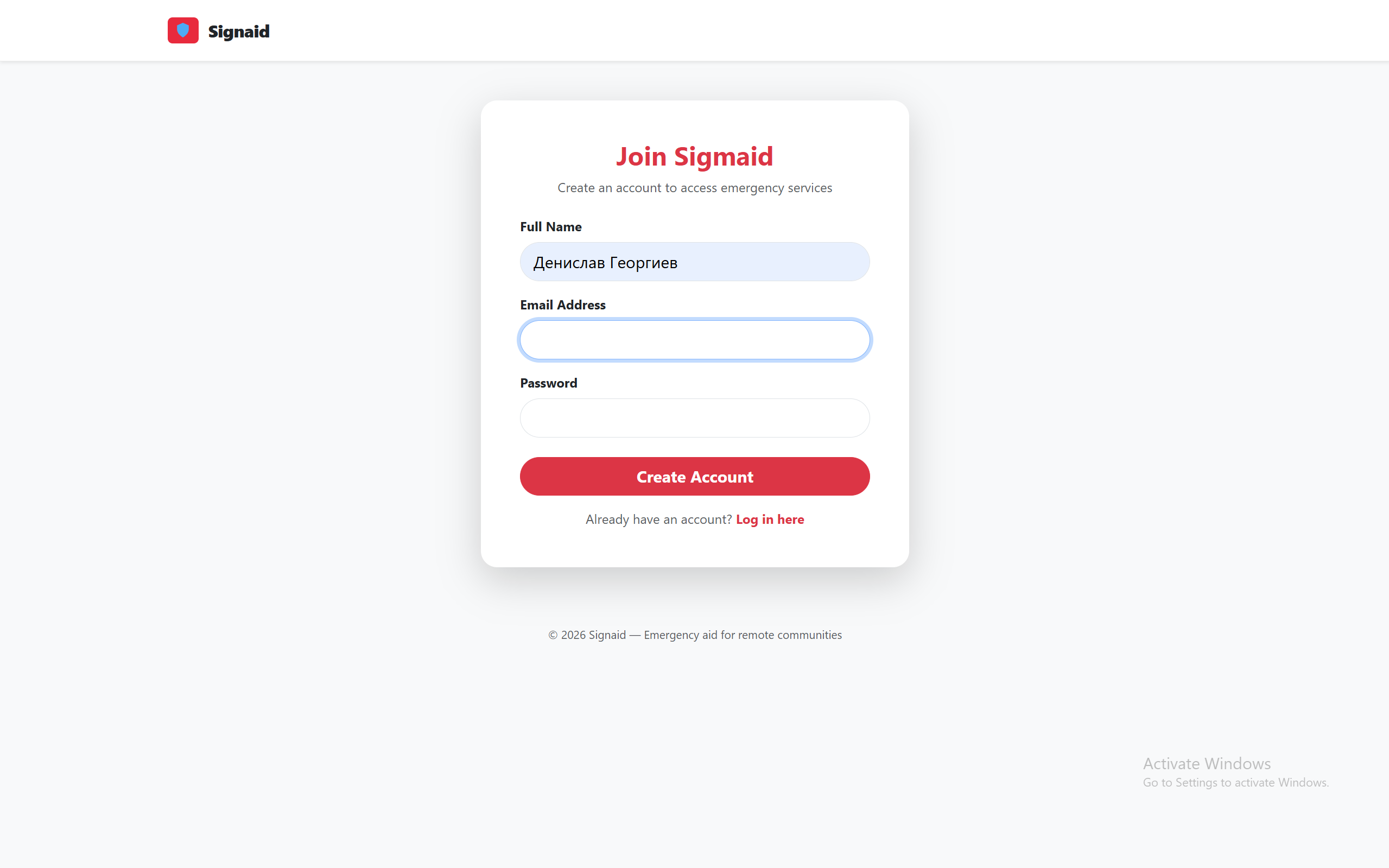This screenshot has width=1389, height=868.
Task: Click the word 'Join' in the heading
Action: click(x=640, y=157)
